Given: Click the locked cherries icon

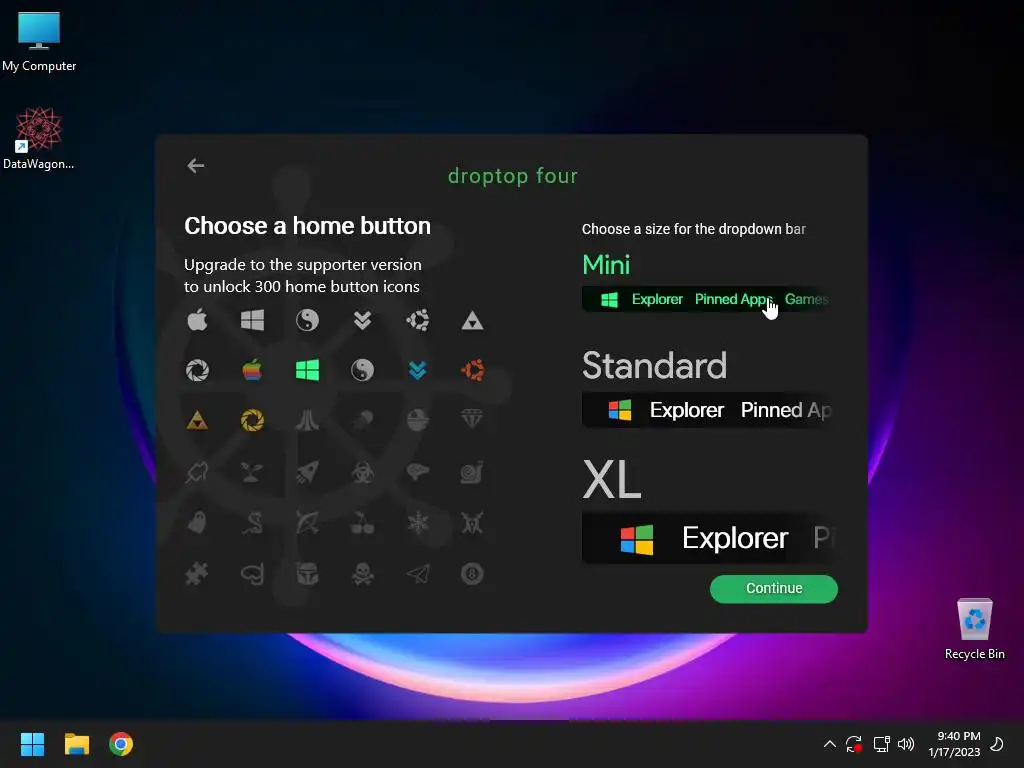Looking at the screenshot, I should 362,522.
